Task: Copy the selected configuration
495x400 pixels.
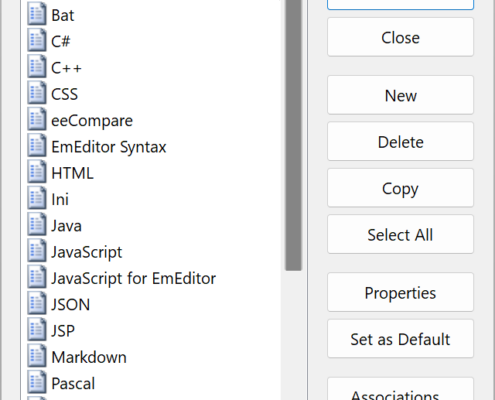Action: (x=400, y=188)
